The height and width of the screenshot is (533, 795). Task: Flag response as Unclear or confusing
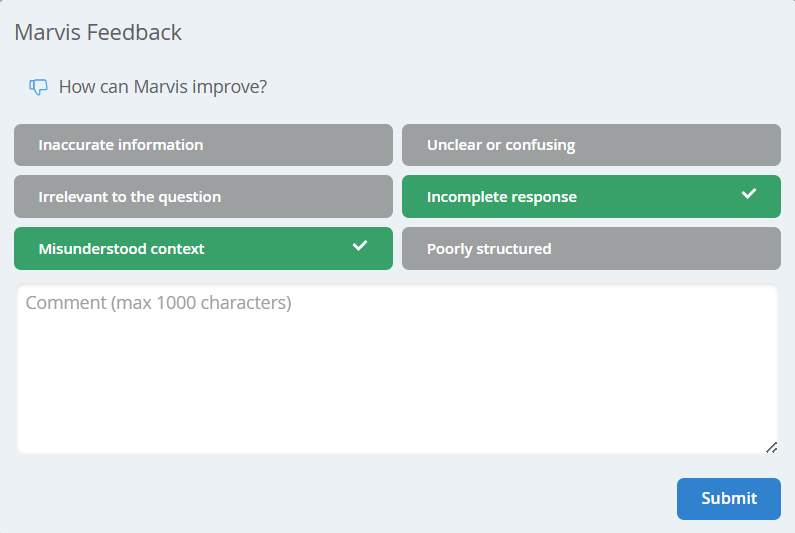coord(591,145)
